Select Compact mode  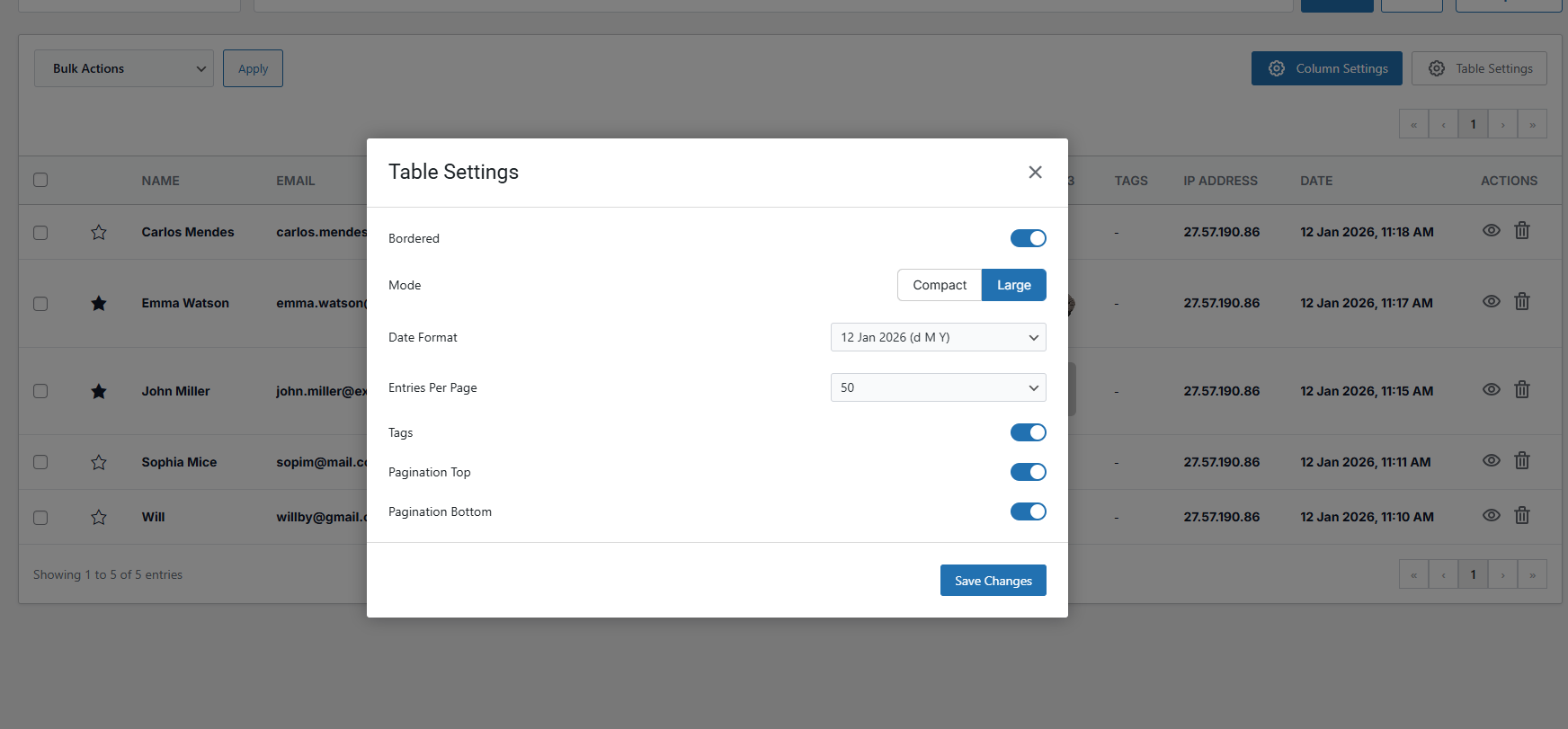point(939,285)
